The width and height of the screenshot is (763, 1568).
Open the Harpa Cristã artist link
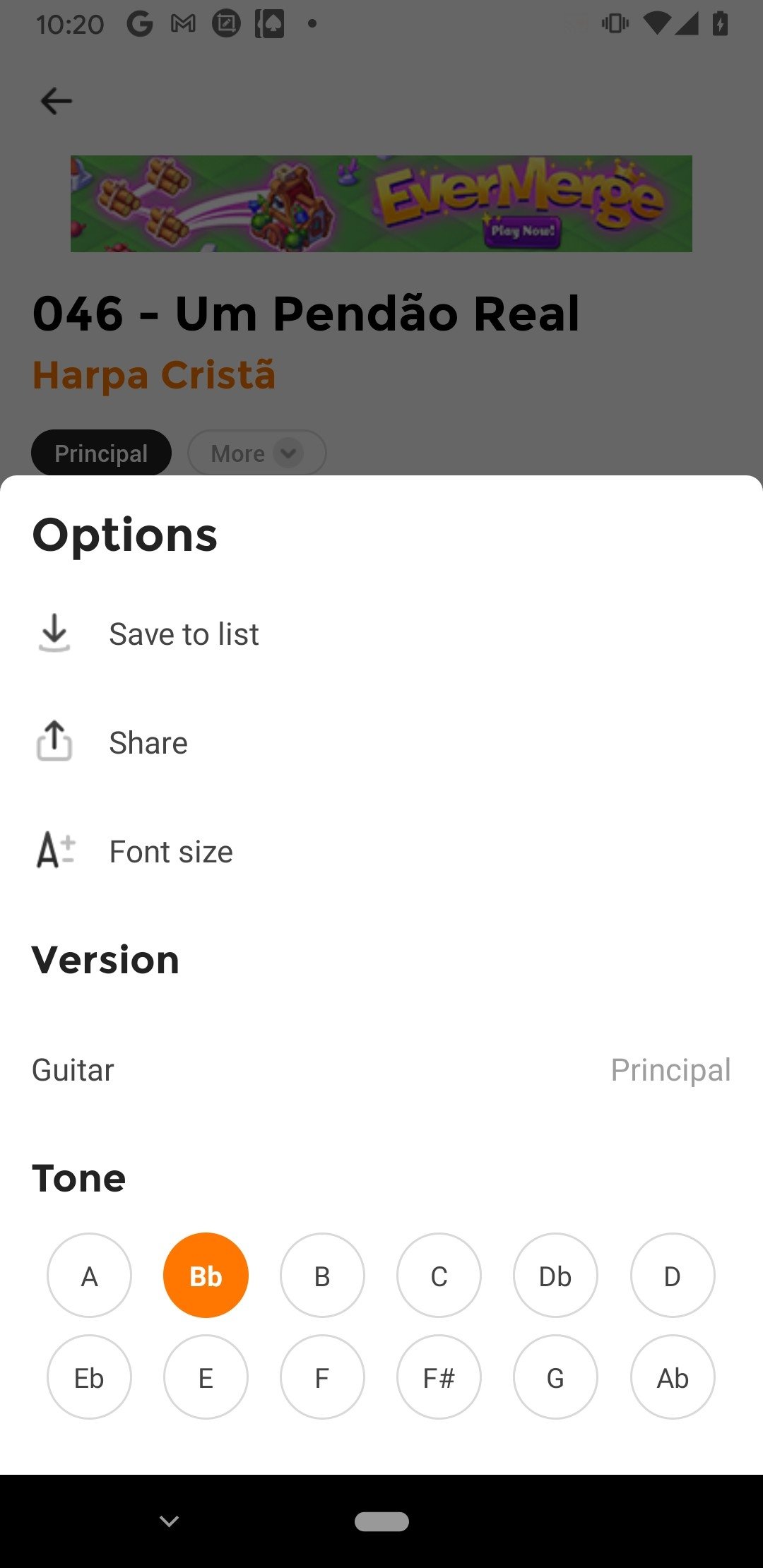[x=154, y=374]
